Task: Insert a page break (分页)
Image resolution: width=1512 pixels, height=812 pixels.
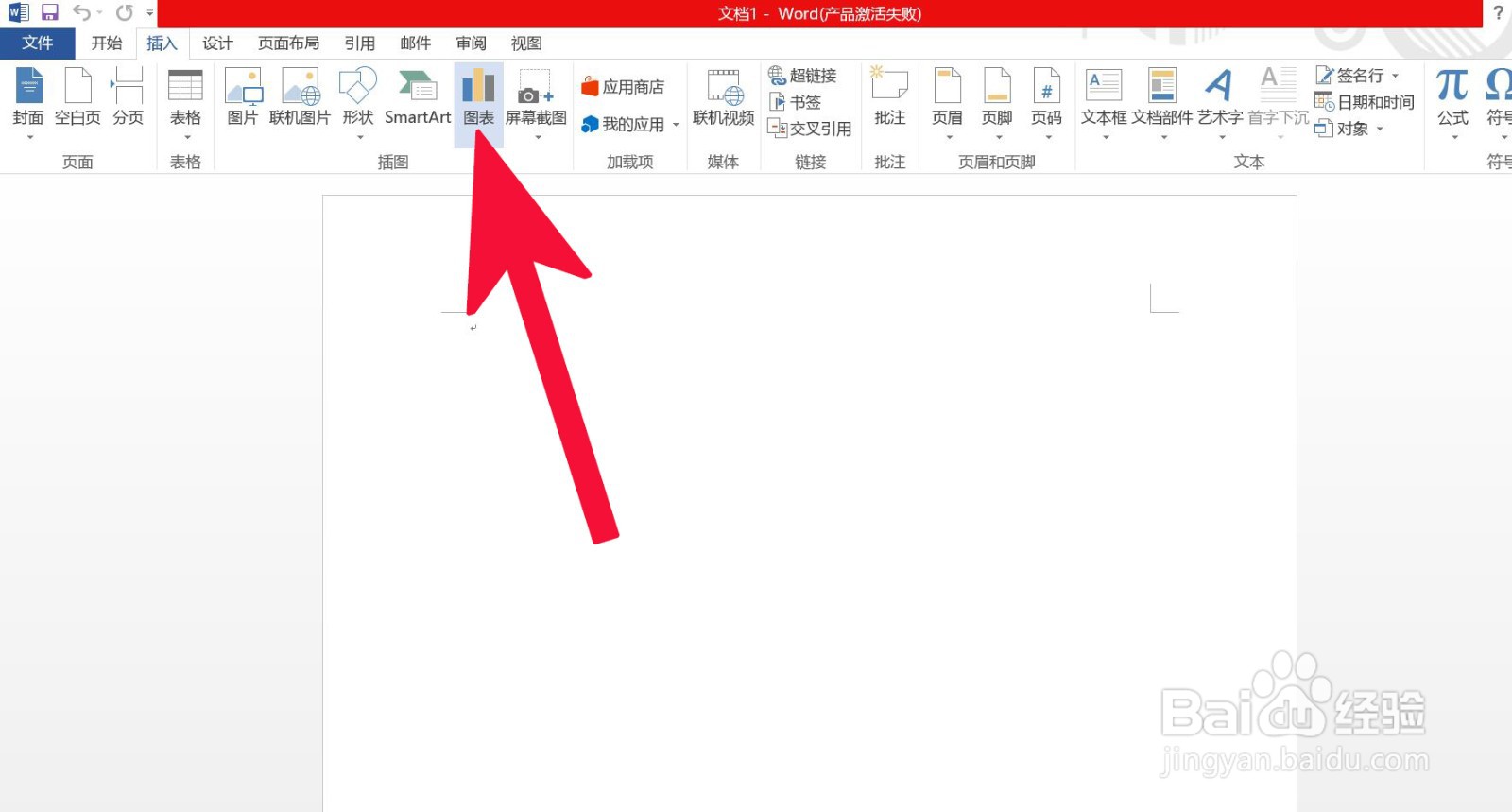Action: point(128,98)
